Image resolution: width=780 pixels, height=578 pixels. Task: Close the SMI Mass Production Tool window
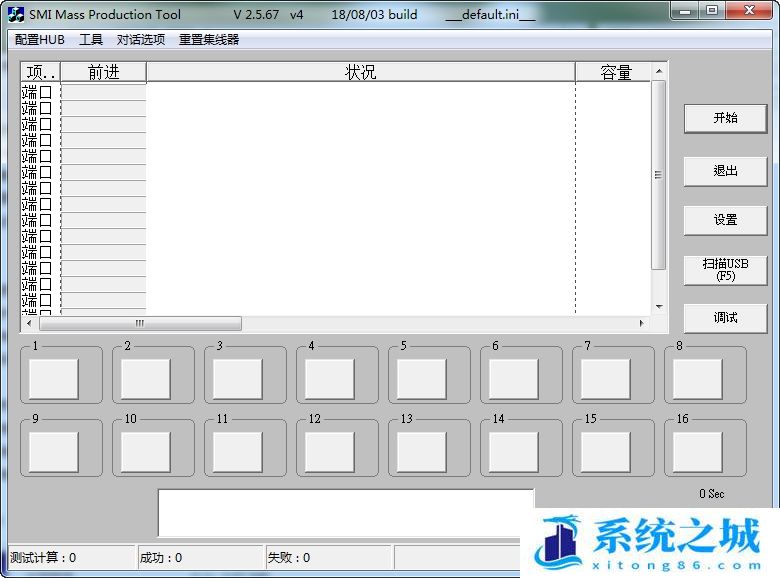click(x=749, y=10)
